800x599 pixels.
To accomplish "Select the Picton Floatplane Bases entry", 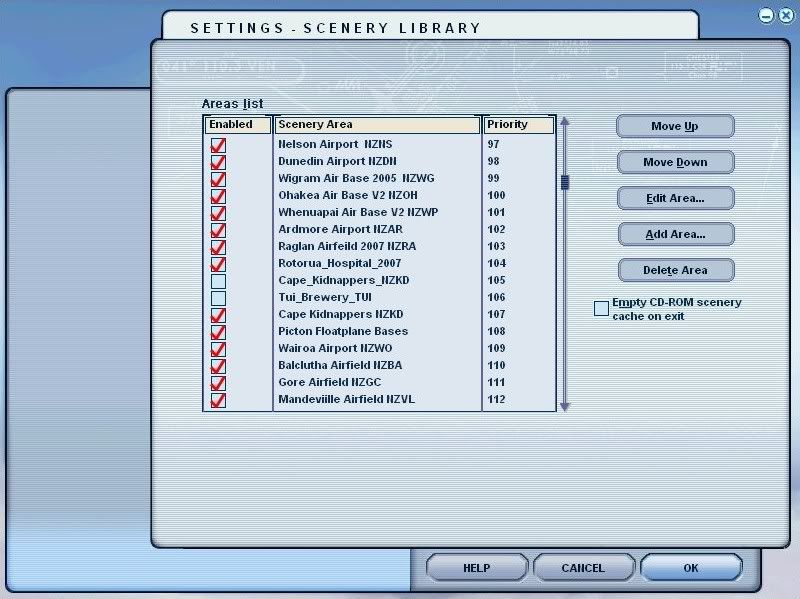I will [343, 332].
